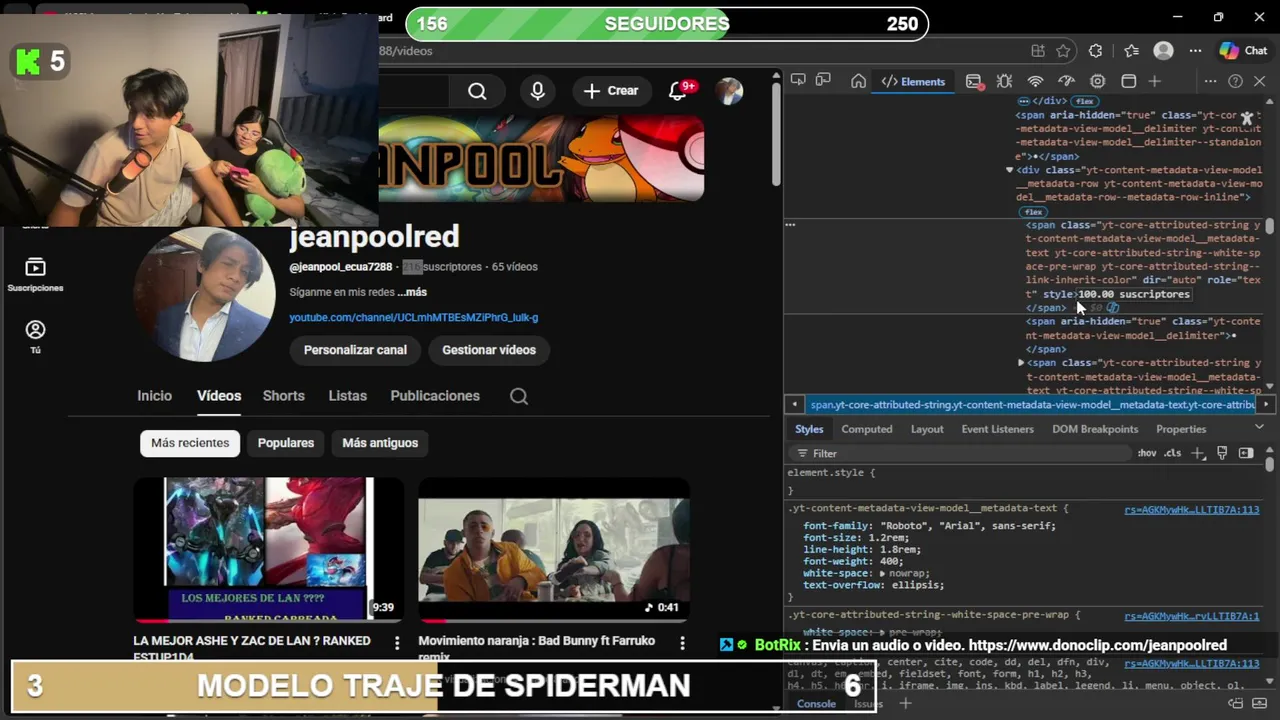
Task: Open channel Publicaciones tab
Action: tap(435, 396)
